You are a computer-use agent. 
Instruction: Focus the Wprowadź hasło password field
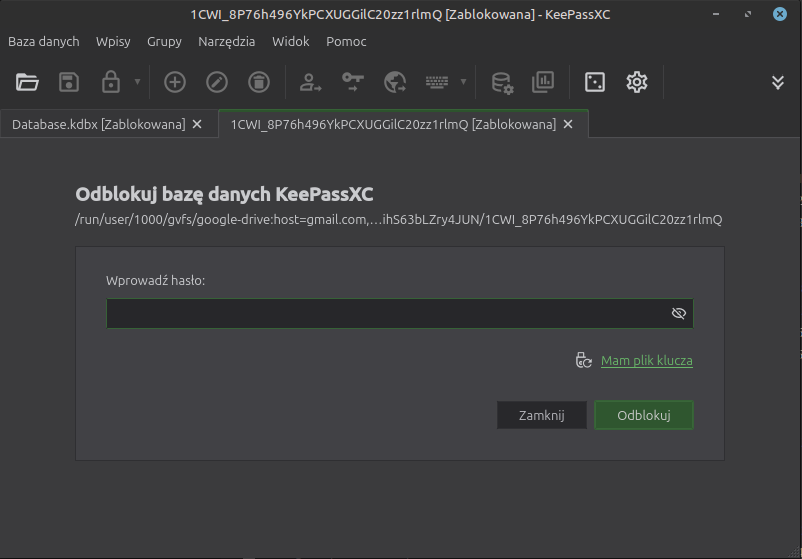point(385,314)
